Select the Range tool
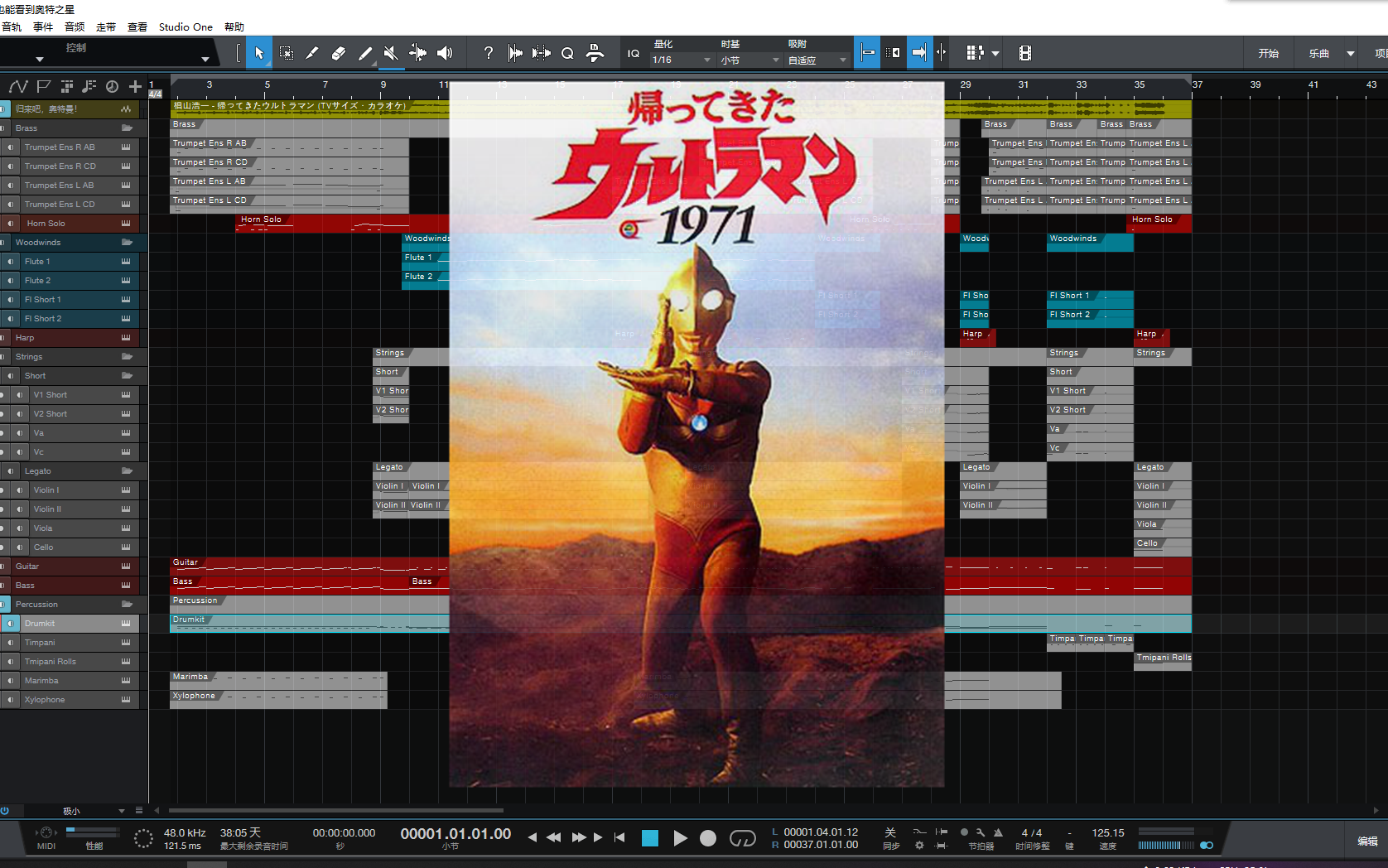 286,53
